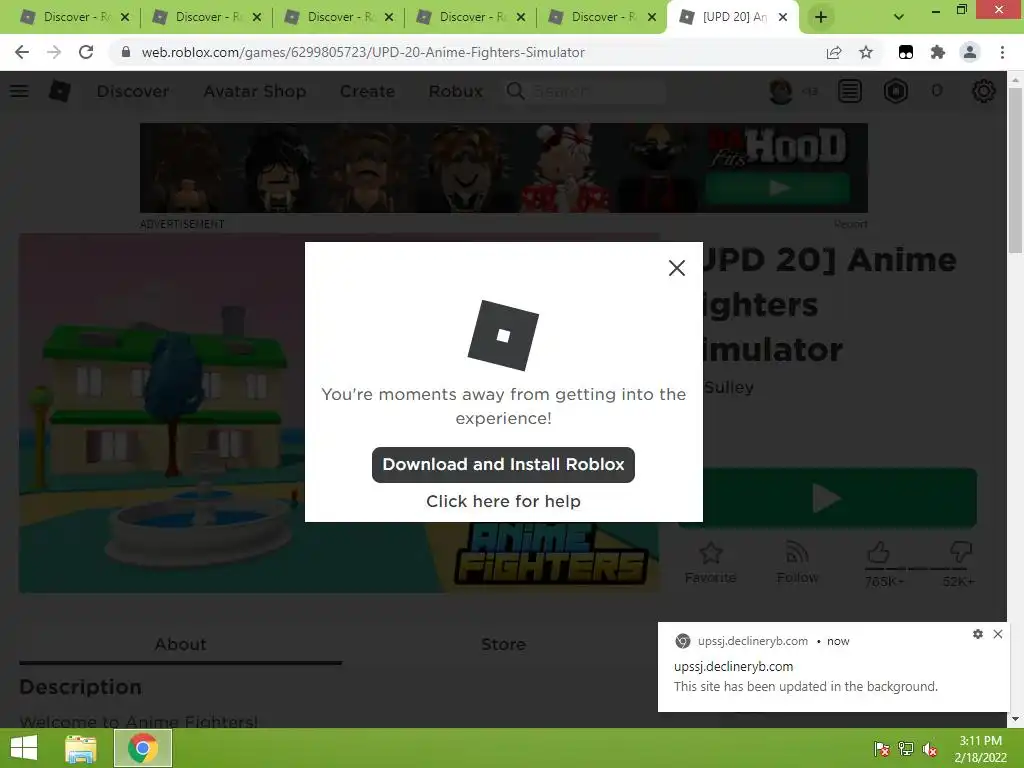Screen dimensions: 1024x768
Task: Click the Roblox search field
Action: [584, 91]
